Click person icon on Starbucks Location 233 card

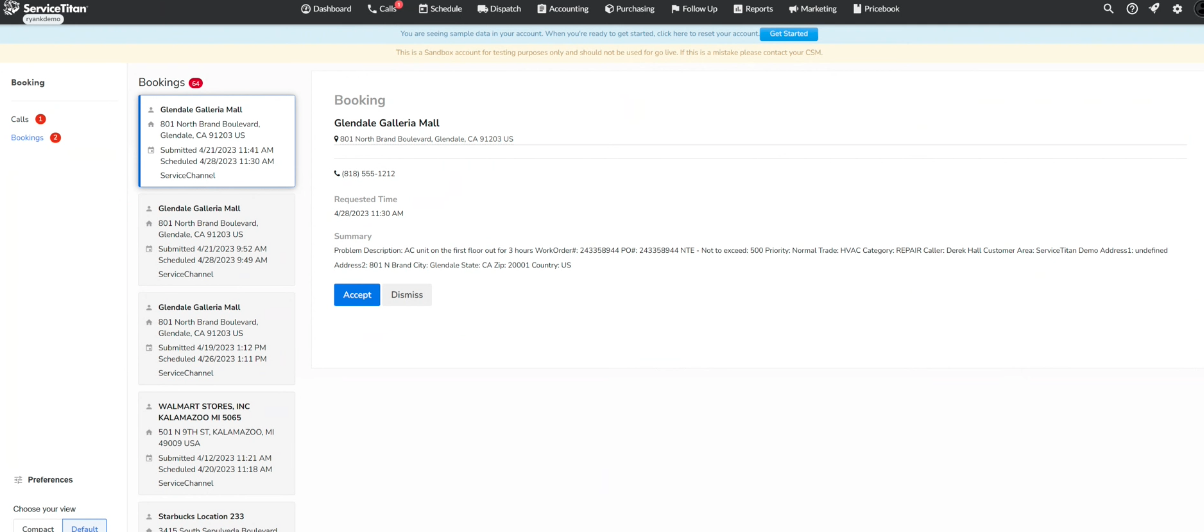point(149,516)
